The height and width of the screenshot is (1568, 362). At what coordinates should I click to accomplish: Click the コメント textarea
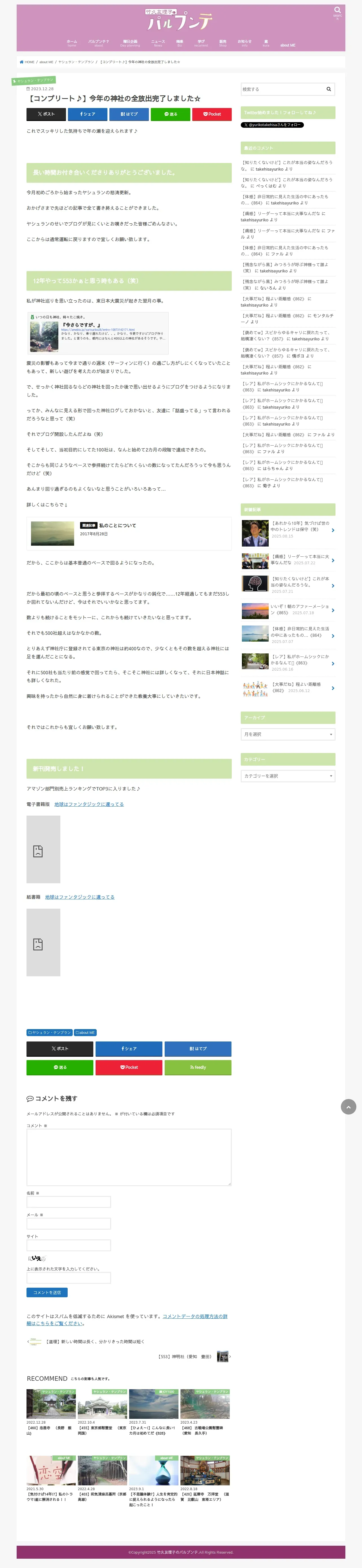coord(129,1157)
